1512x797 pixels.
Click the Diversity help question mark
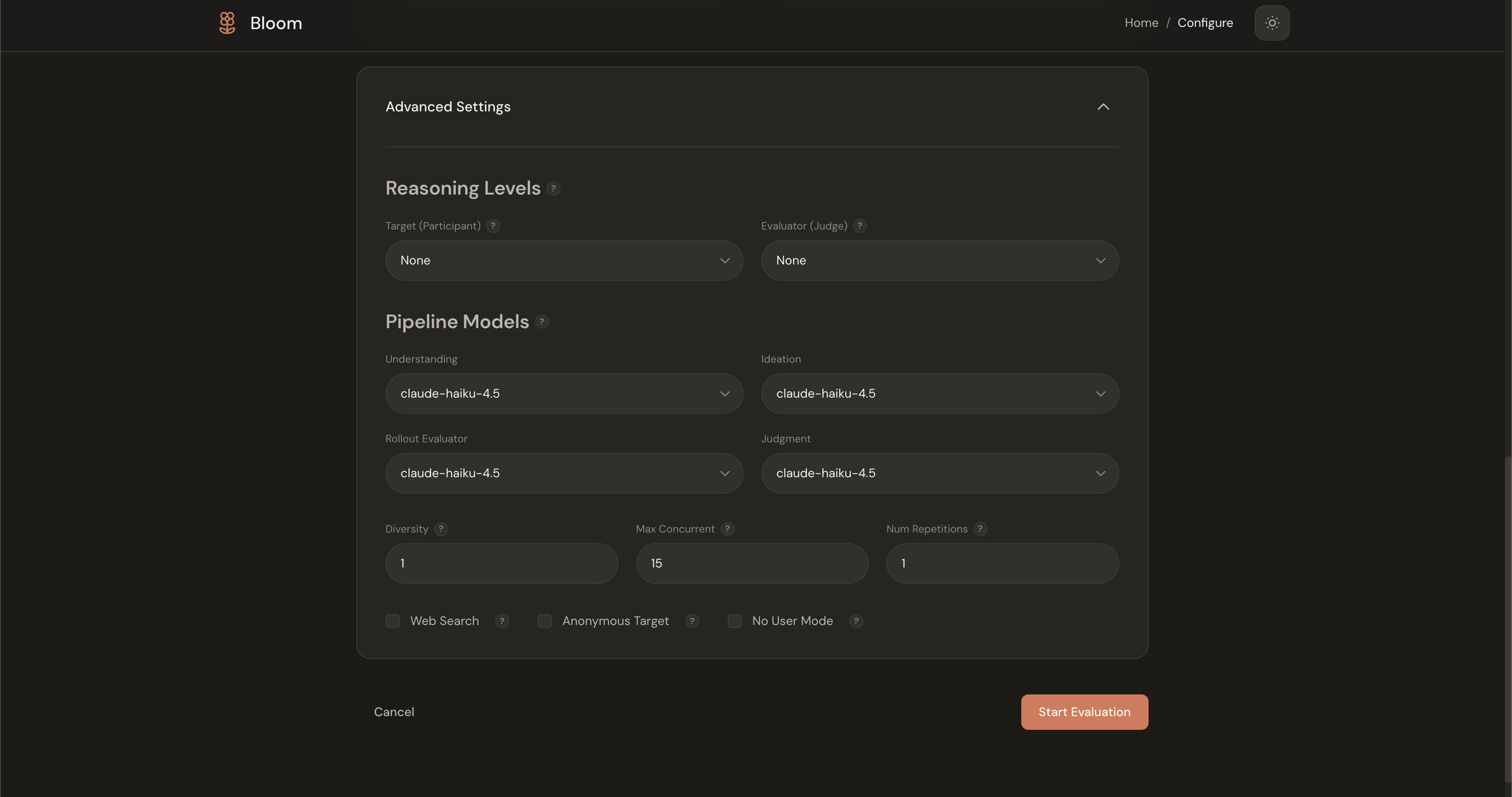pos(441,529)
